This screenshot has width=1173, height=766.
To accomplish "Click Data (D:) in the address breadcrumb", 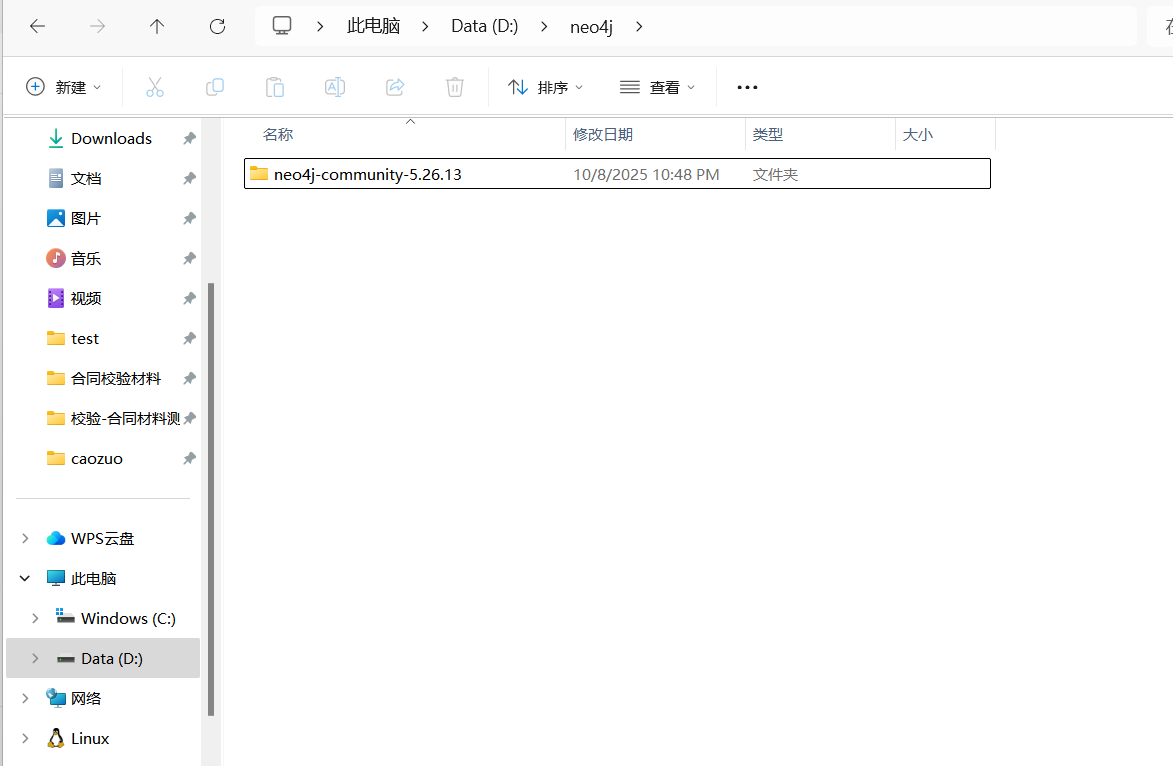I will (485, 26).
